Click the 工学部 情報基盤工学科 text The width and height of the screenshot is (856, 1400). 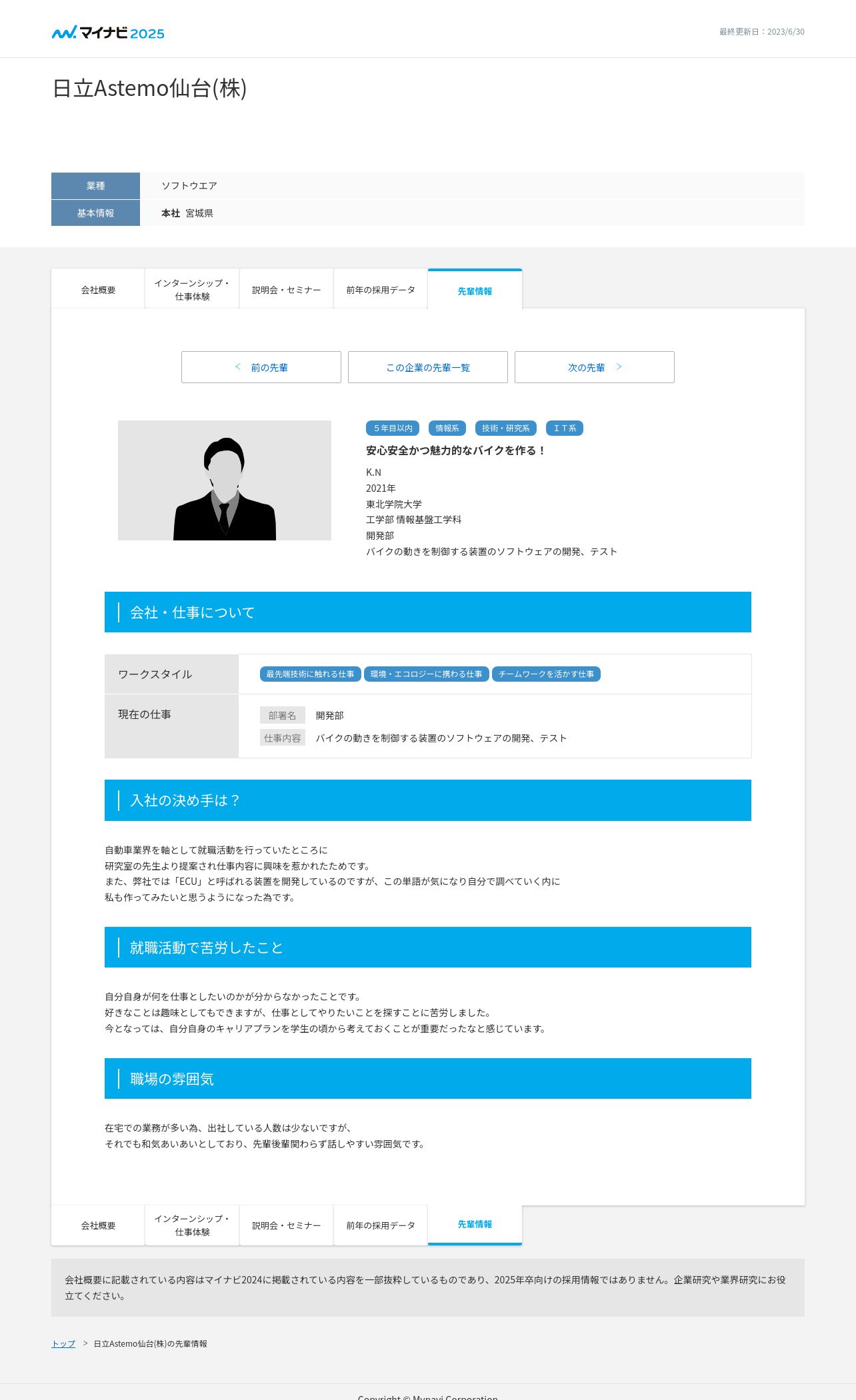coord(413,520)
